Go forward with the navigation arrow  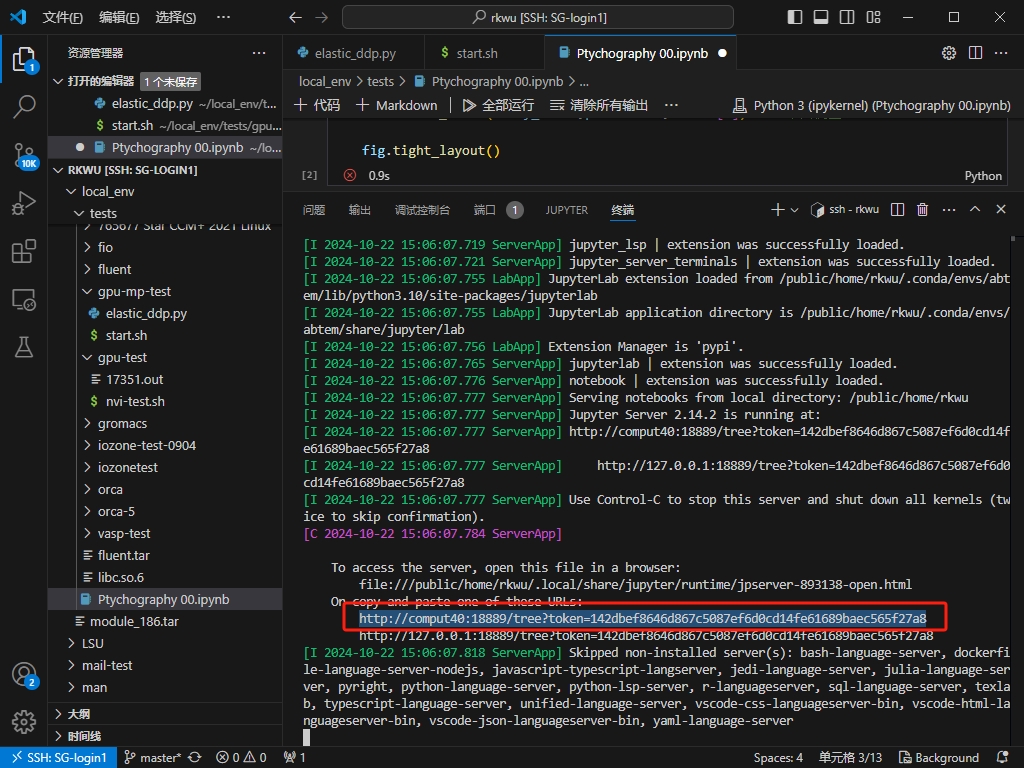(321, 18)
